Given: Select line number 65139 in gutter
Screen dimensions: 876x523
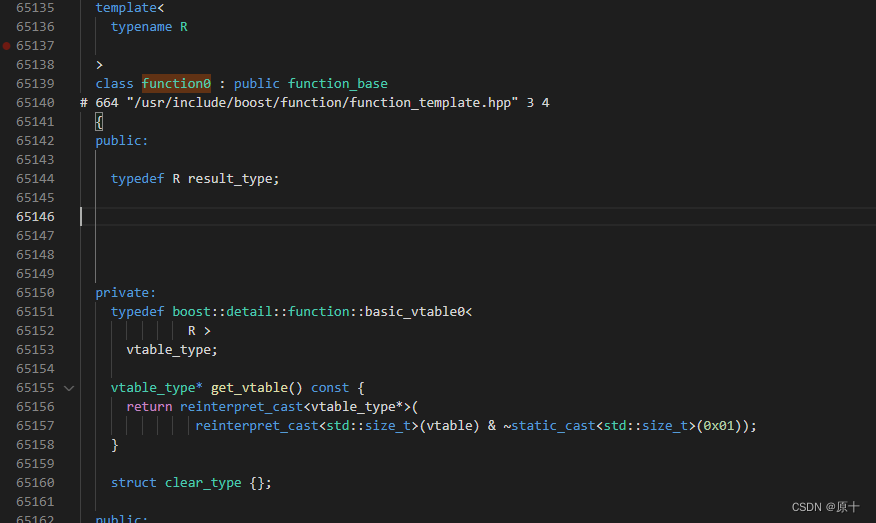Looking at the screenshot, I should pos(35,84).
